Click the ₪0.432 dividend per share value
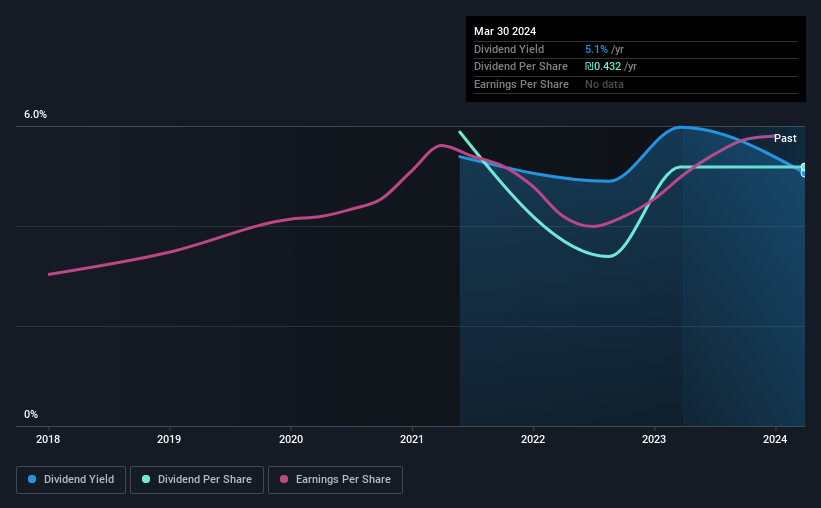 (603, 67)
